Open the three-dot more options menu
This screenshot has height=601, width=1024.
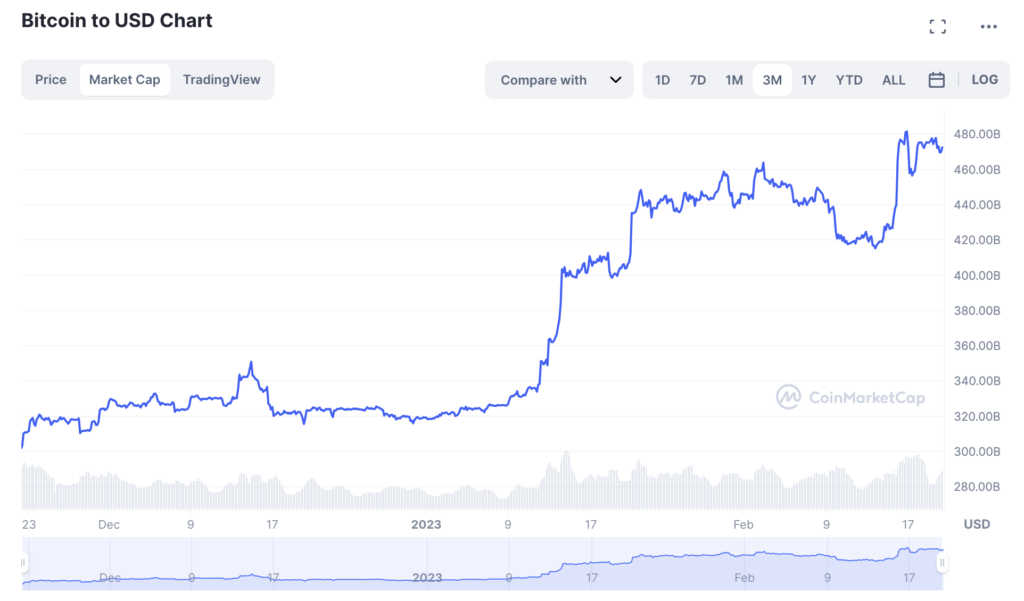pos(988,27)
